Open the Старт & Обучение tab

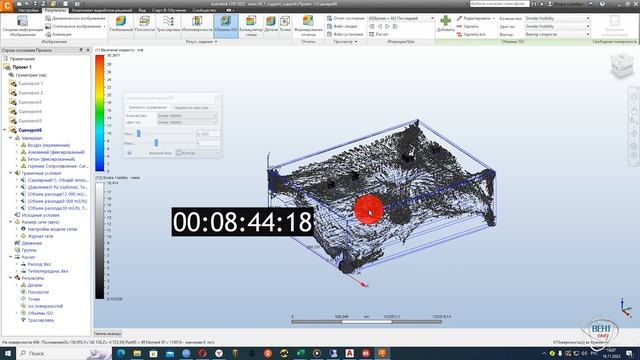[169, 10]
